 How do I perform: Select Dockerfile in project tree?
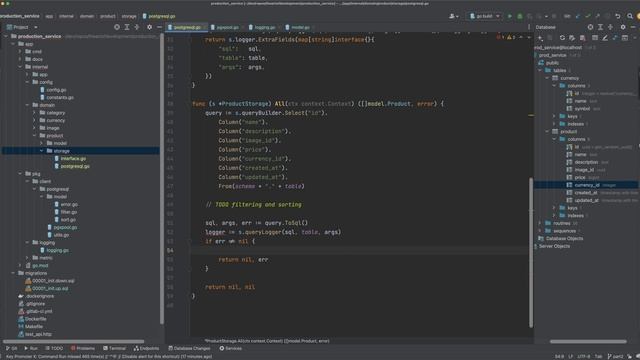(x=36, y=319)
